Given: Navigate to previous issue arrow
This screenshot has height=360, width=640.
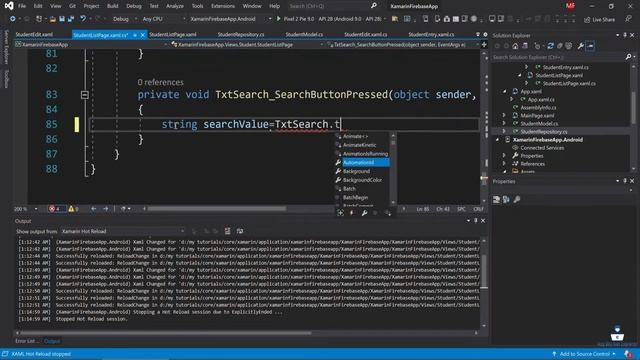Looking at the screenshot, I should 93,209.
